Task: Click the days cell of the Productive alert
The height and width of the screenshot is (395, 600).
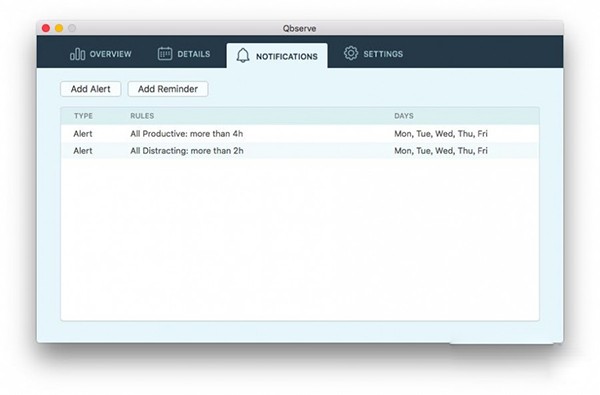Action: point(441,134)
